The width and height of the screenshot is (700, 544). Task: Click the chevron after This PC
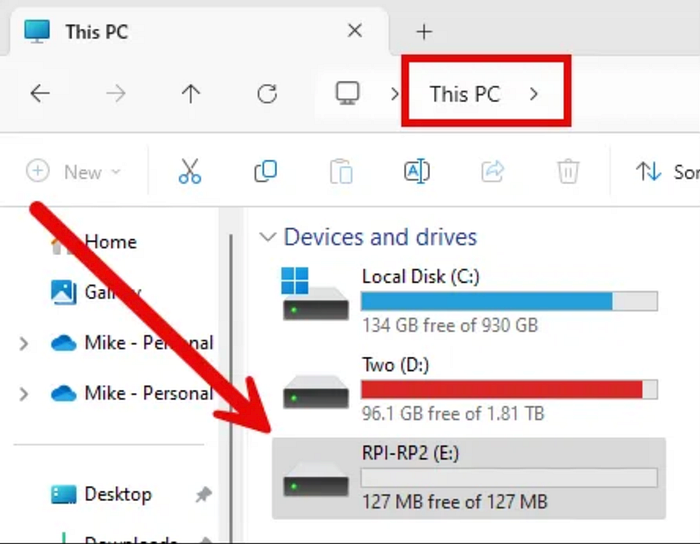click(534, 94)
